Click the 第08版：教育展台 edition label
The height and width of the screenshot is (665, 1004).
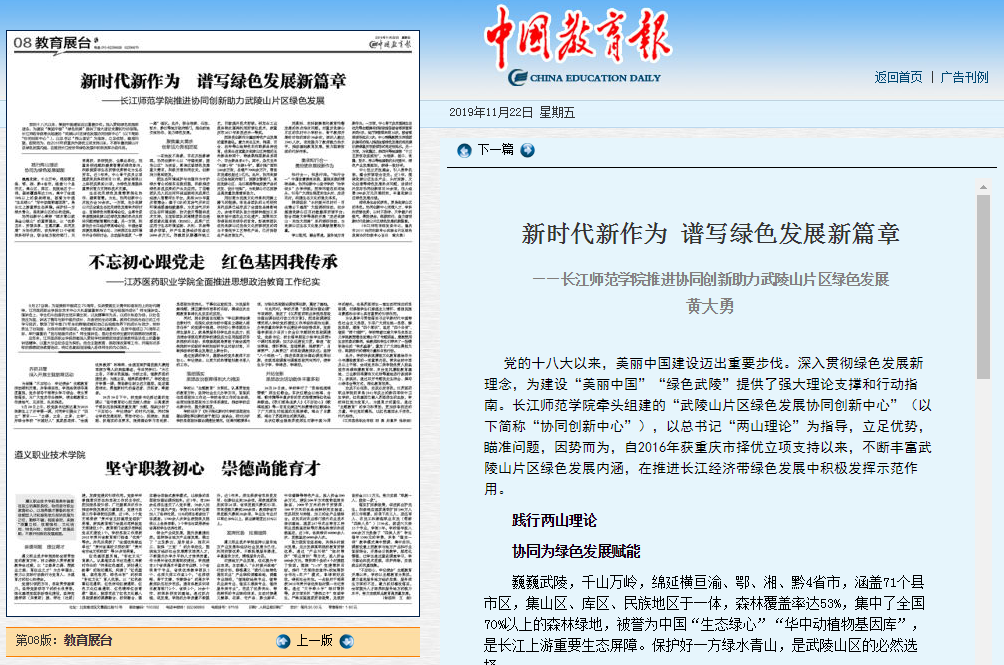click(x=63, y=641)
